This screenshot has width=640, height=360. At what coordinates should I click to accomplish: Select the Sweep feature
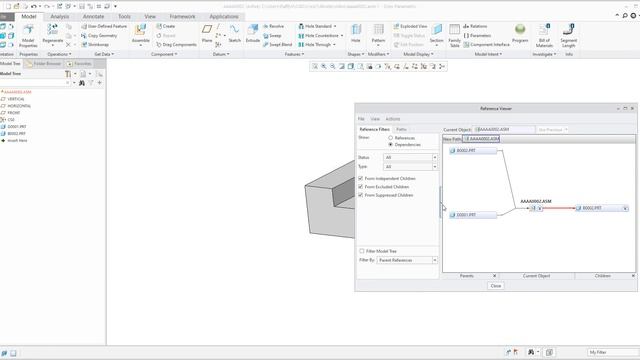pos(272,36)
